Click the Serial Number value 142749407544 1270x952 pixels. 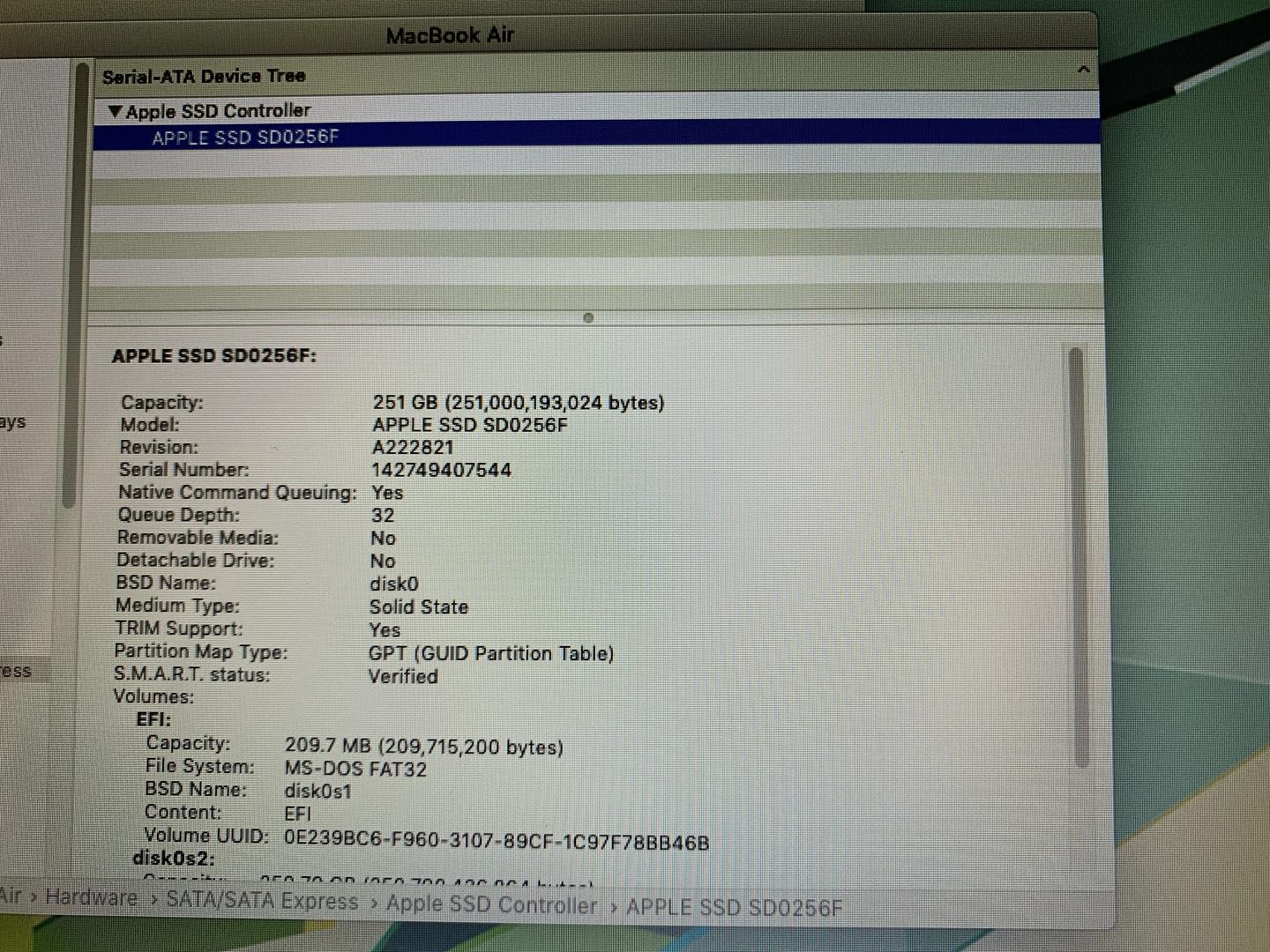(x=441, y=471)
